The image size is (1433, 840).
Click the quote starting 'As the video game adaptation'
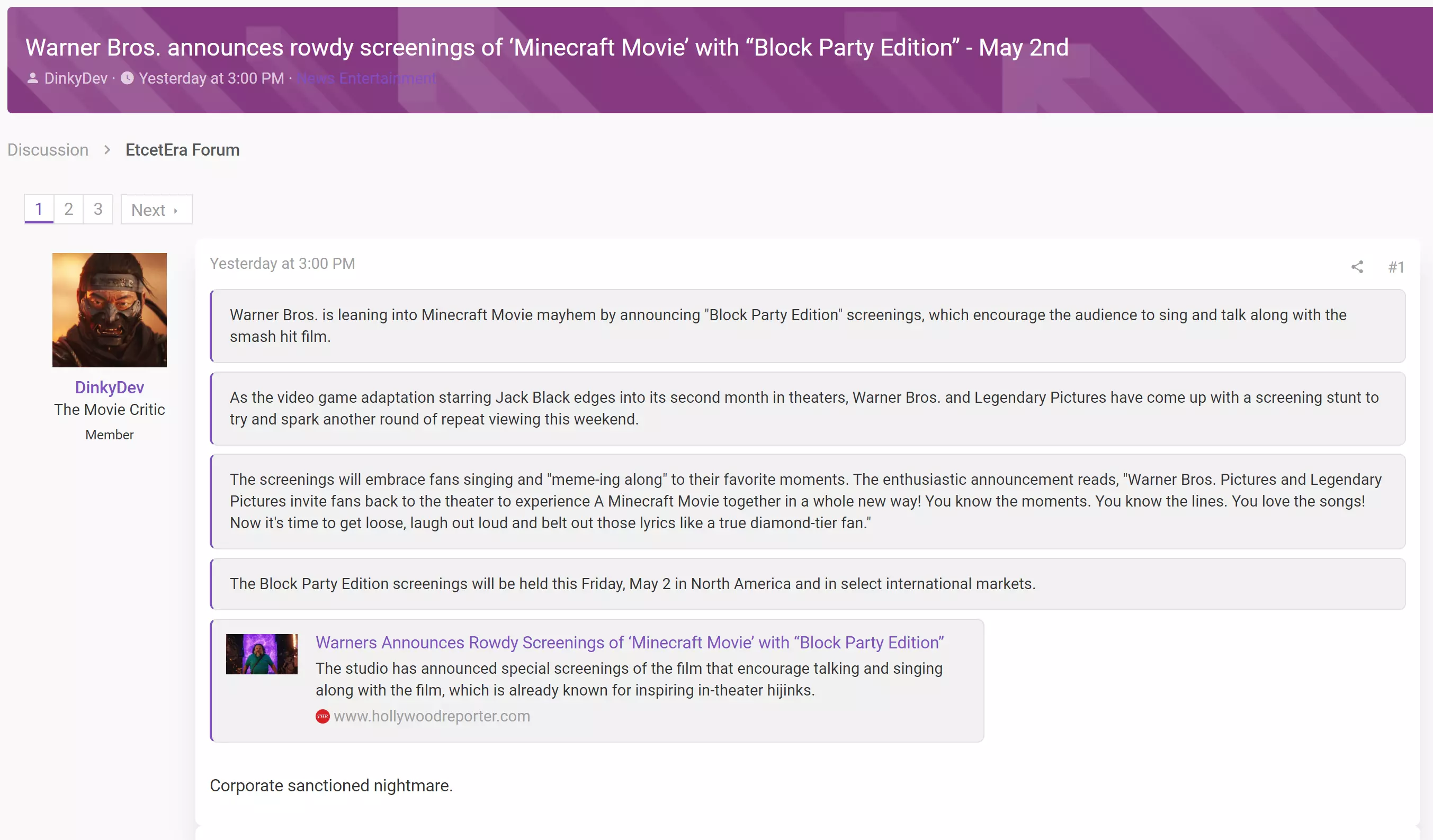808,408
